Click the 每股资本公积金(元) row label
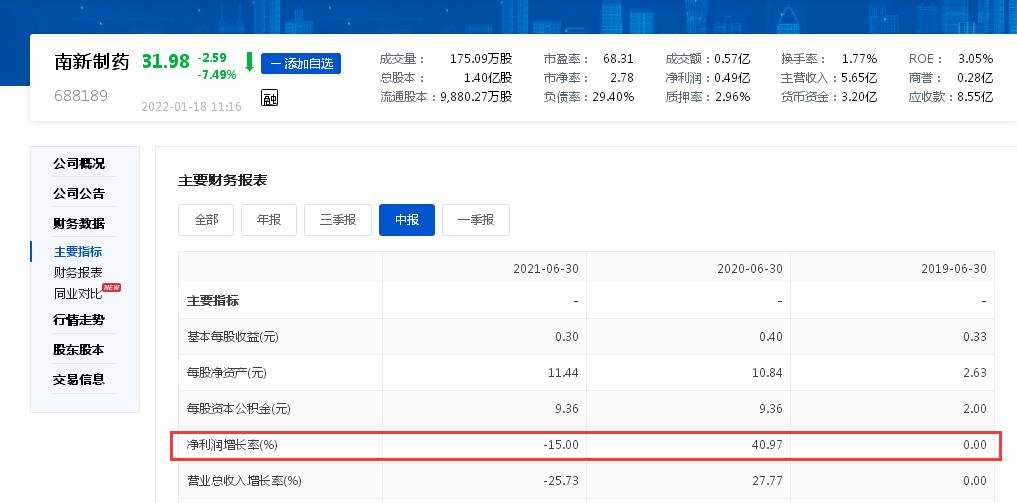Screen dimensions: 1017x503 click(238, 410)
